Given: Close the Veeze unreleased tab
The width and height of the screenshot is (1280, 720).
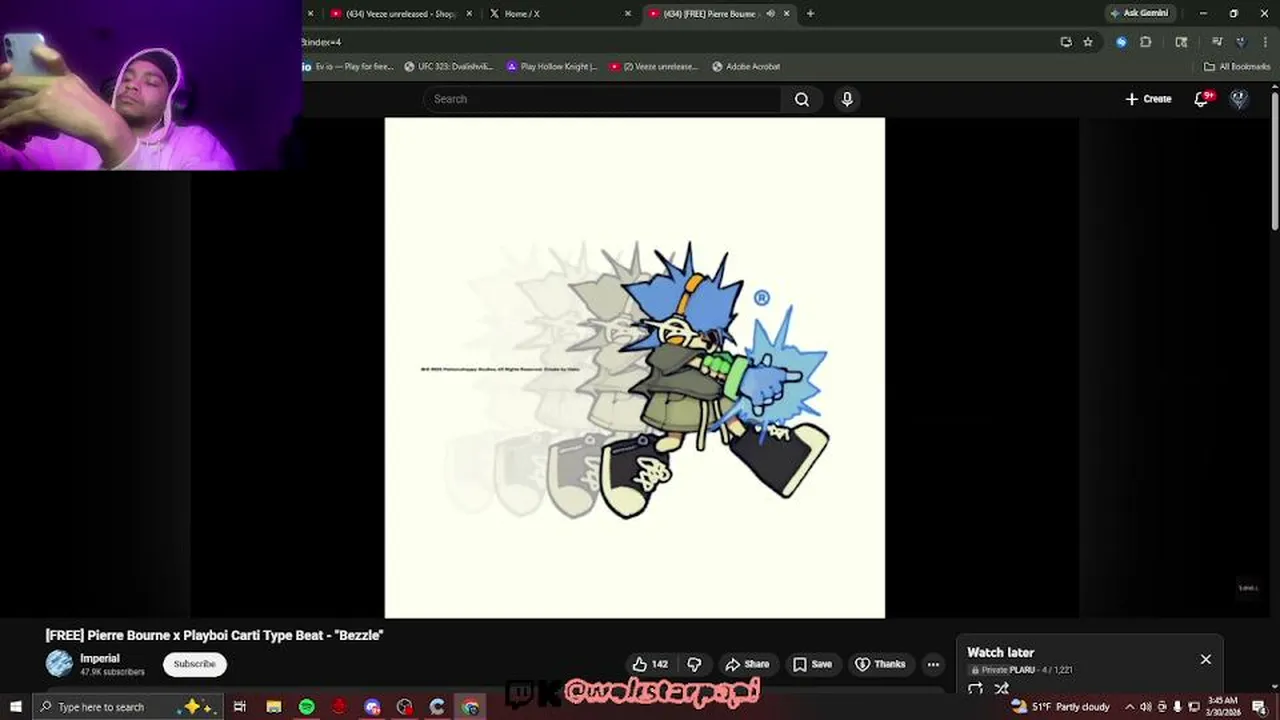Looking at the screenshot, I should click(469, 14).
